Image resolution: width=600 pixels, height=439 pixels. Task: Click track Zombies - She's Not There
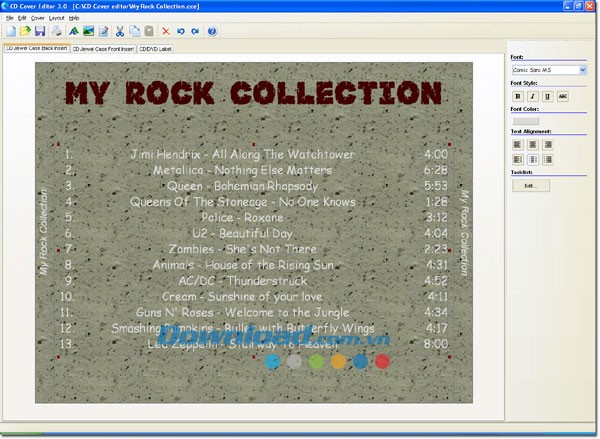[243, 249]
